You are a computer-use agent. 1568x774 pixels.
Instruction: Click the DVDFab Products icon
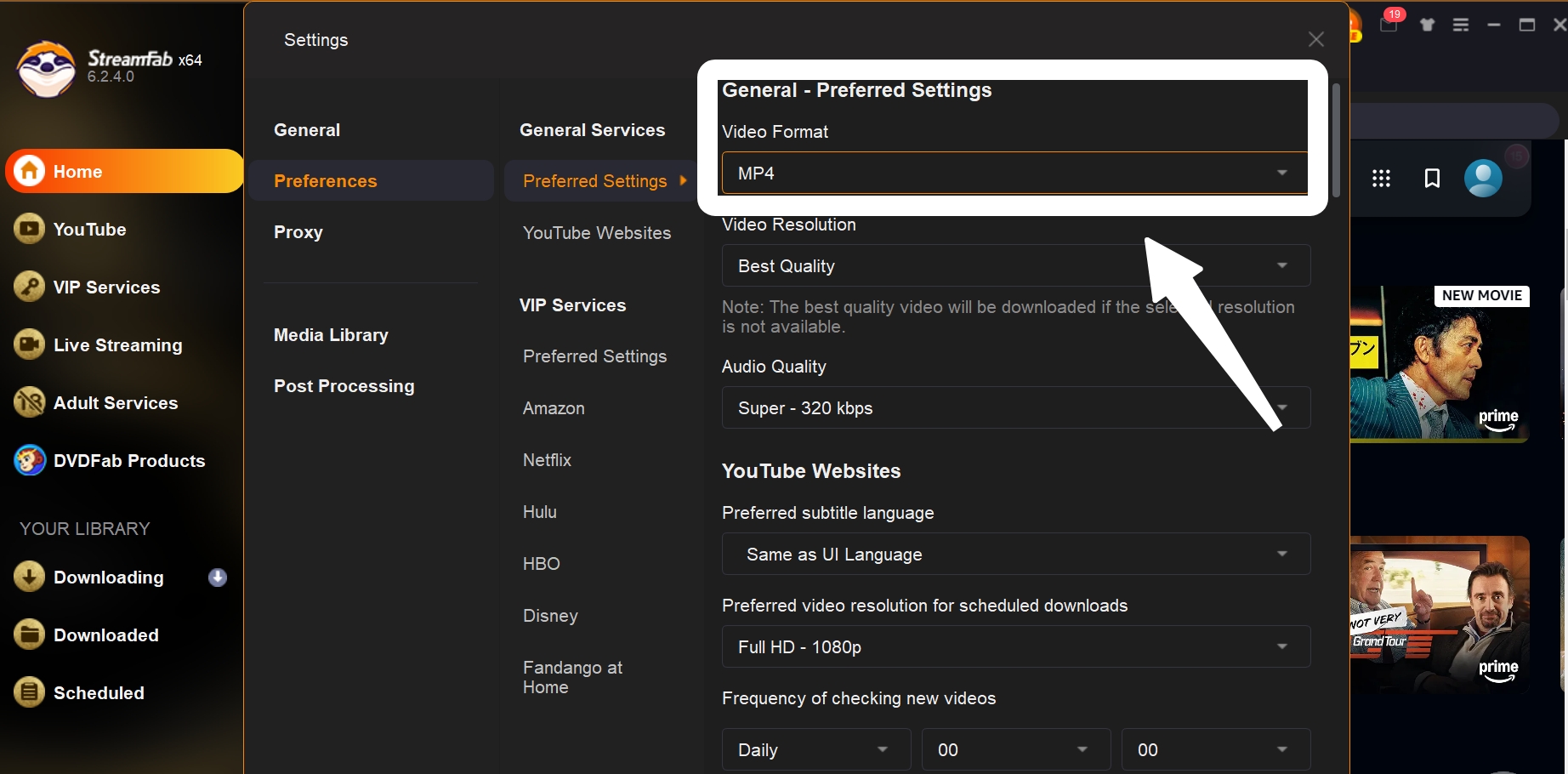tap(30, 460)
